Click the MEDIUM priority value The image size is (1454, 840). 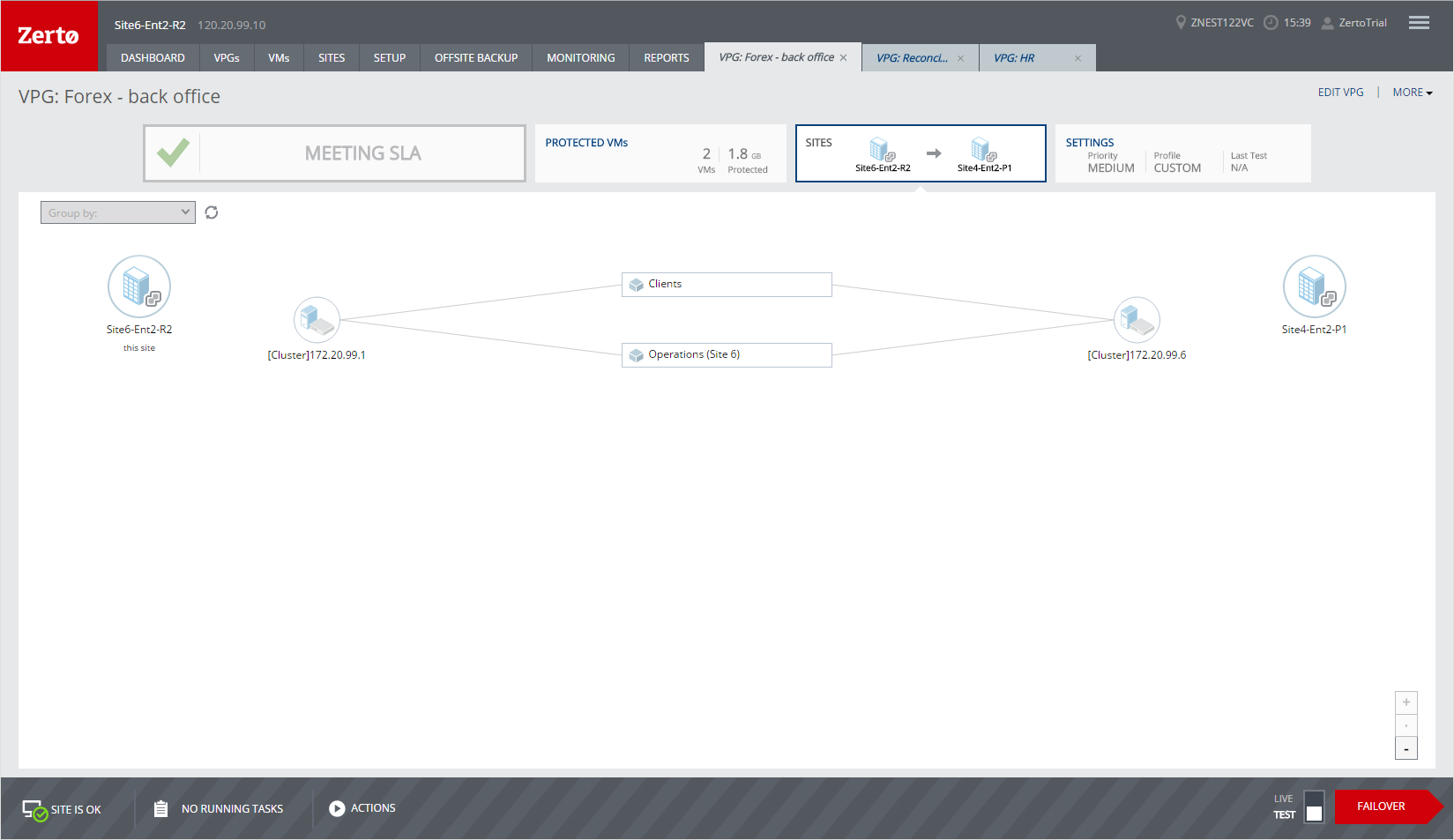(1111, 168)
